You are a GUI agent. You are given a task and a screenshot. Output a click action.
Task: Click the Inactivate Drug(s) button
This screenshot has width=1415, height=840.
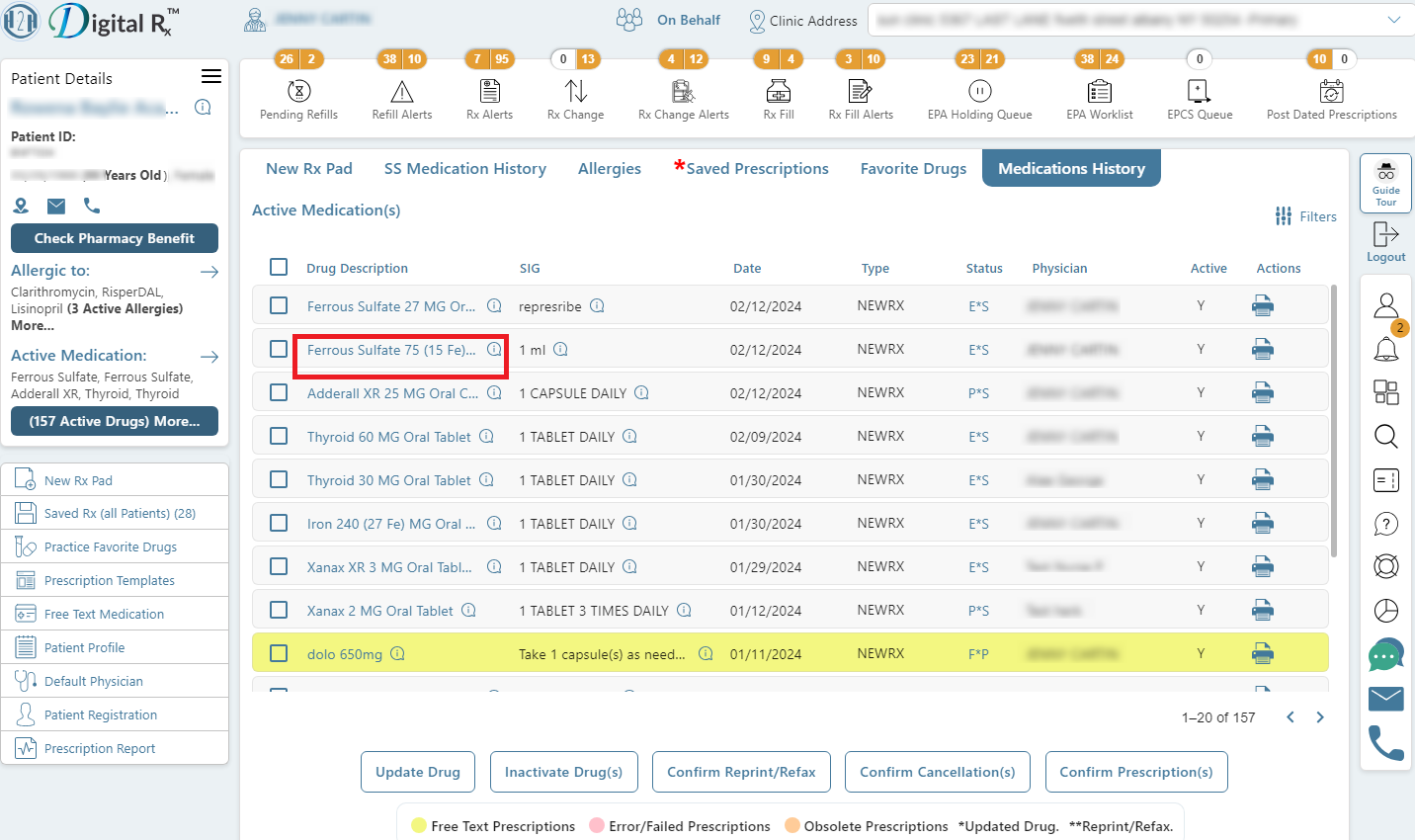click(x=563, y=772)
